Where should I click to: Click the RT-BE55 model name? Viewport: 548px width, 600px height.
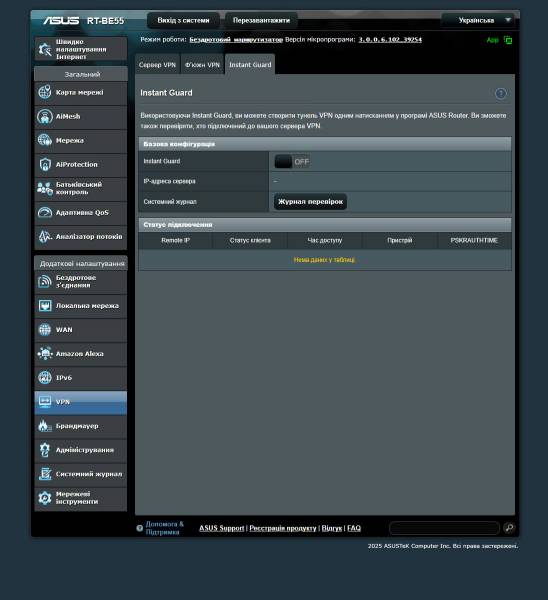pyautogui.click(x=106, y=21)
